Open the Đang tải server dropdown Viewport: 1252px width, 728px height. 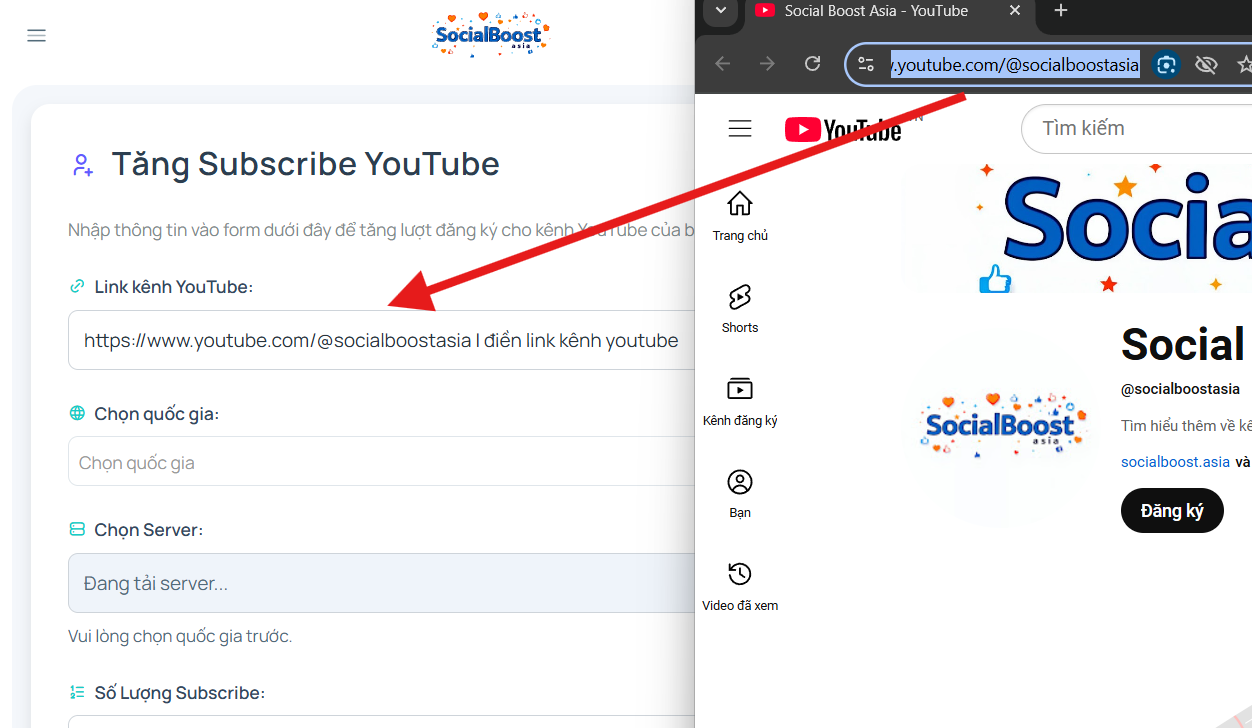coord(382,583)
